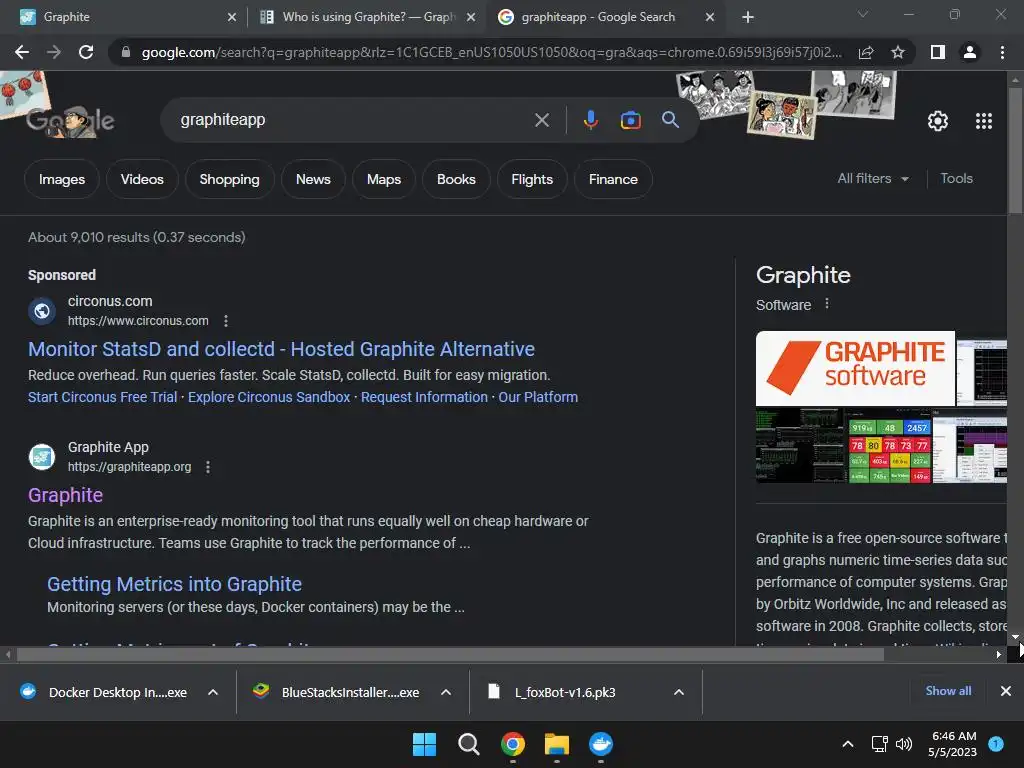Filter results by Maps
Screen dimensions: 1024x768
(x=384, y=179)
